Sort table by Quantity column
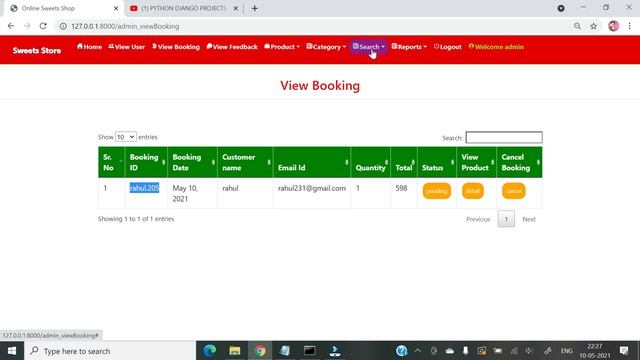640x360 pixels. click(371, 162)
